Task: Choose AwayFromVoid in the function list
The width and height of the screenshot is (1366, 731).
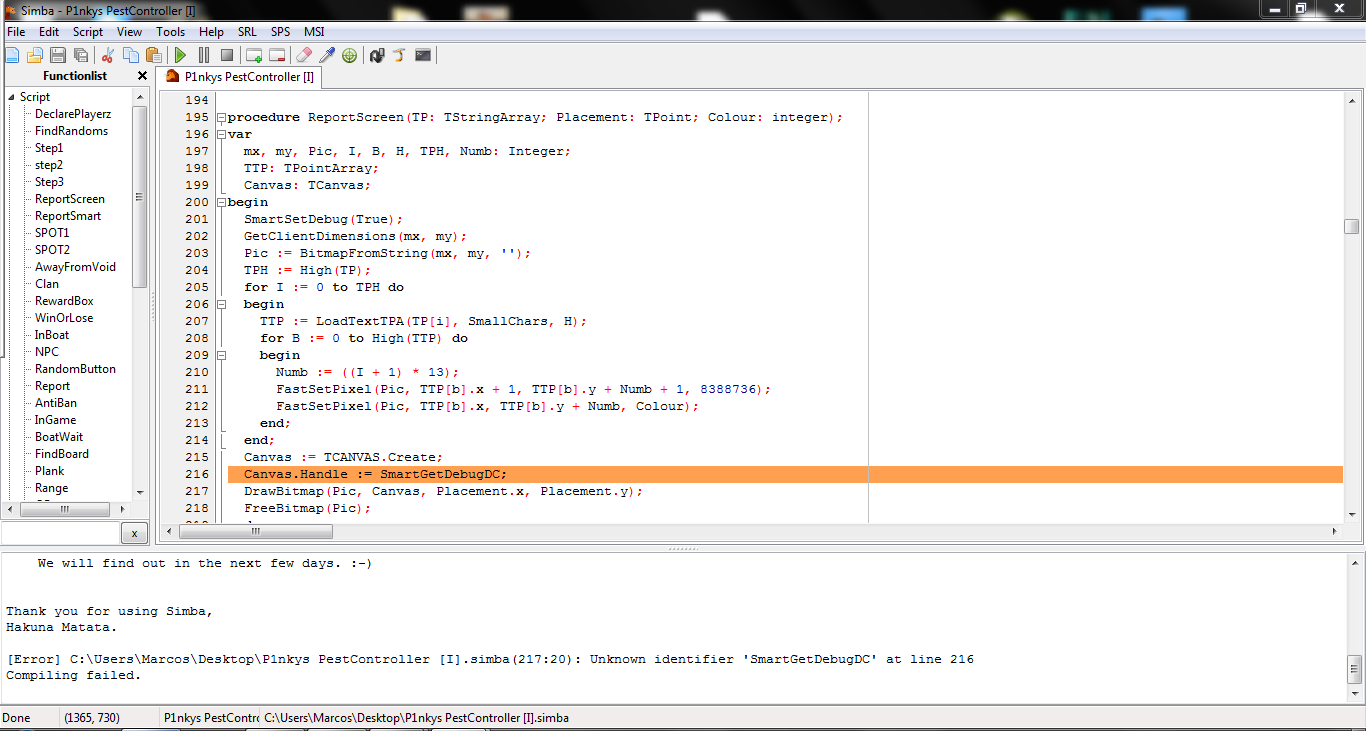Action: tap(75, 267)
